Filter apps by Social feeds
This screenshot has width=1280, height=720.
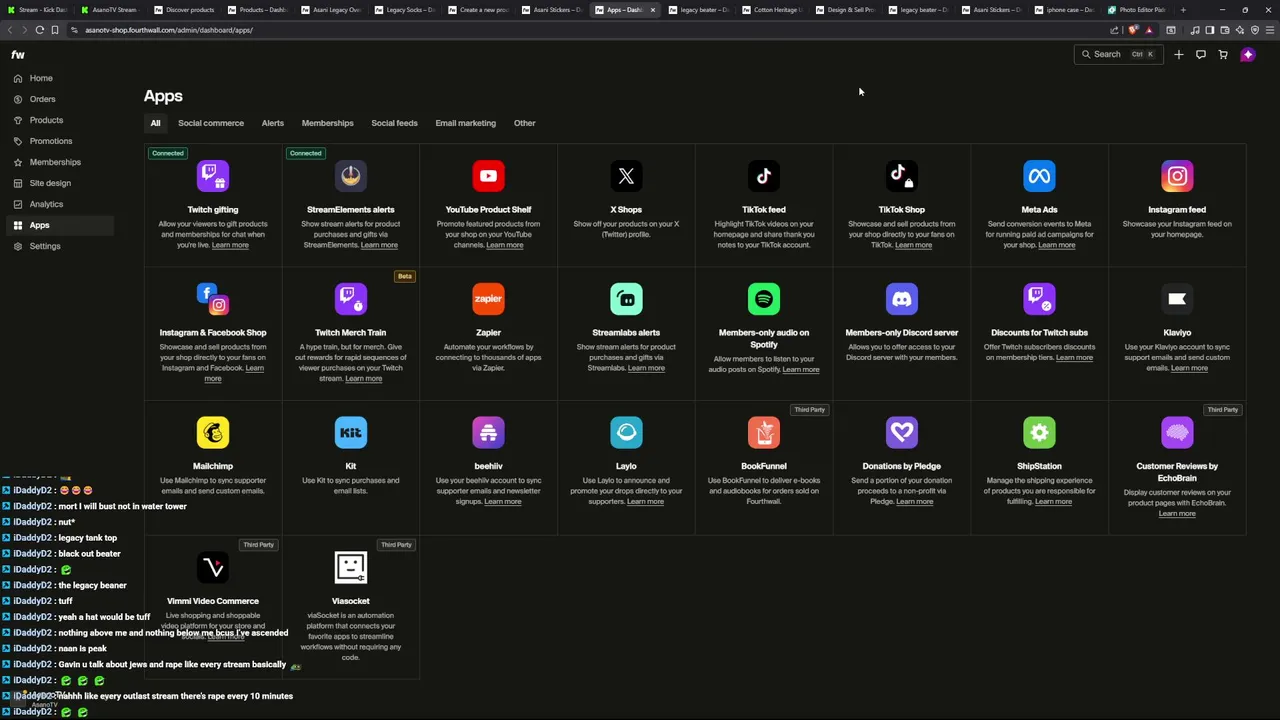coord(394,123)
